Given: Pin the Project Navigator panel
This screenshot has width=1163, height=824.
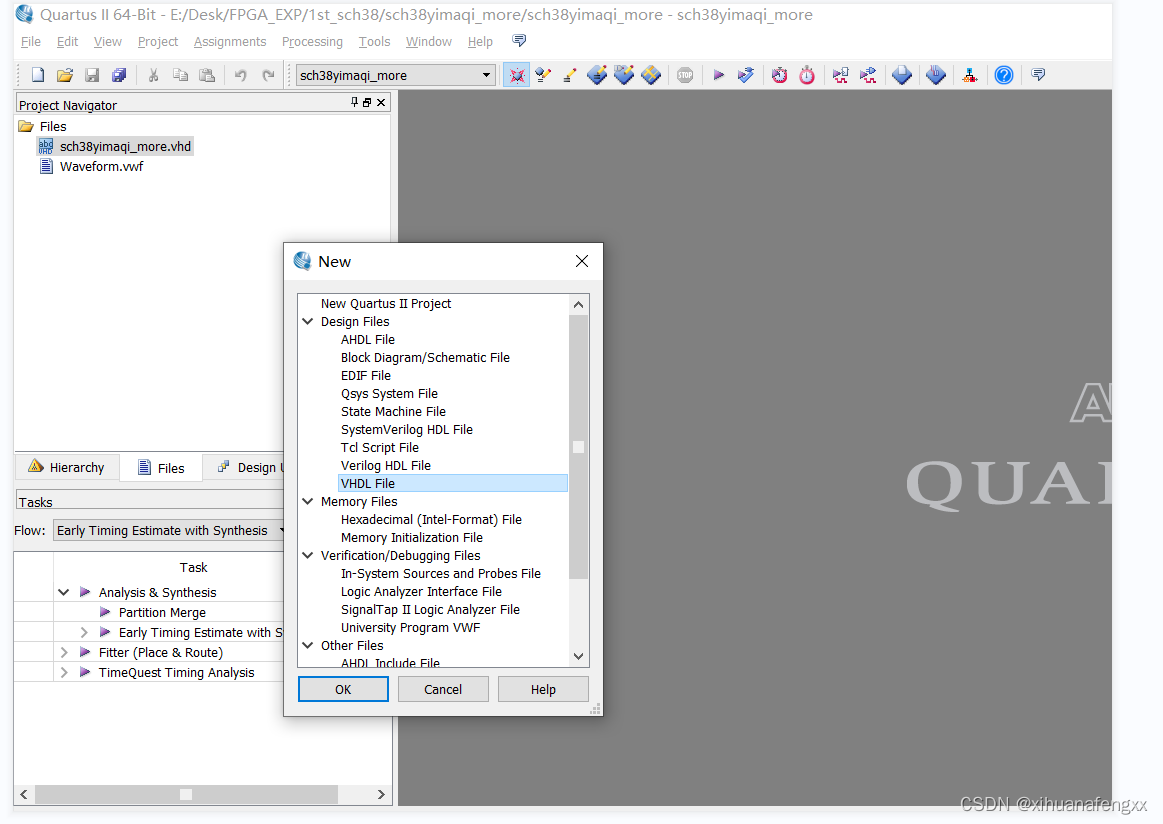Looking at the screenshot, I should (355, 102).
